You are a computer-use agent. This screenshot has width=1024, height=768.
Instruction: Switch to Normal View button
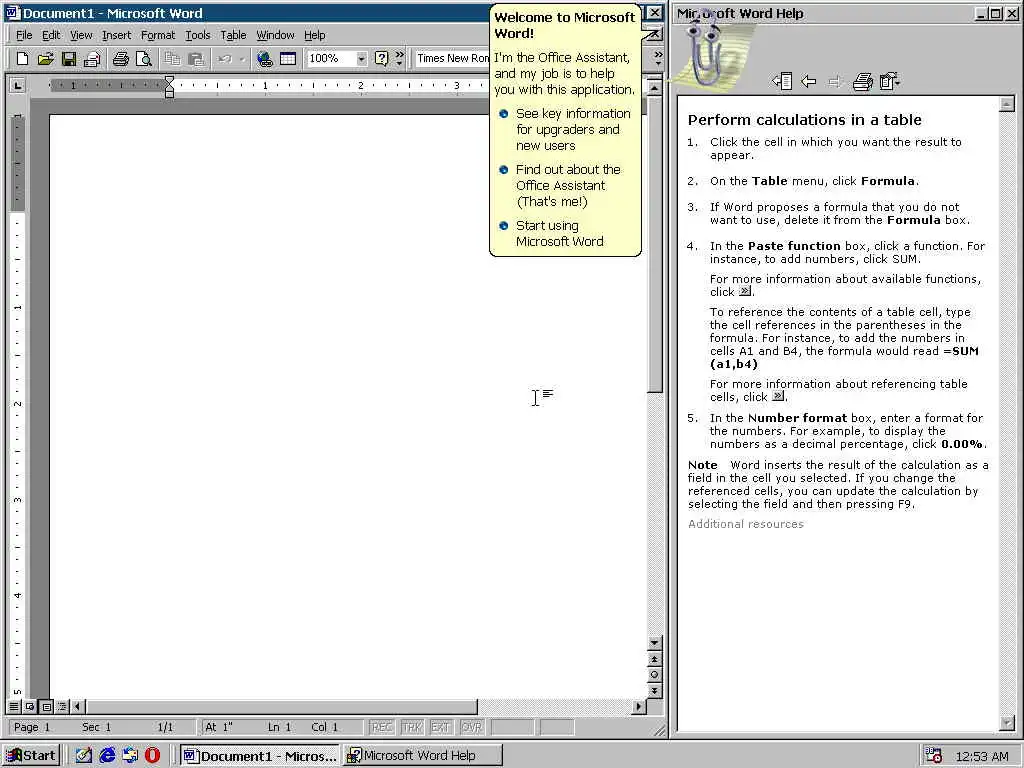(x=14, y=706)
